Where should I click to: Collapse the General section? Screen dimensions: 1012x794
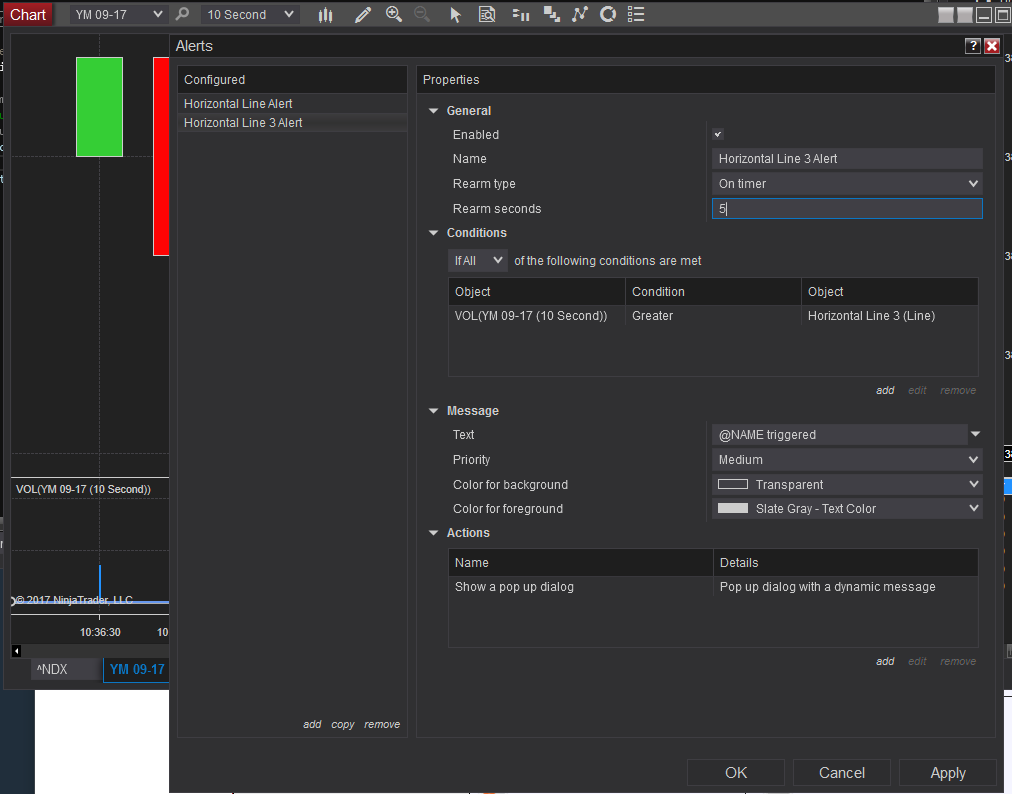[x=434, y=111]
